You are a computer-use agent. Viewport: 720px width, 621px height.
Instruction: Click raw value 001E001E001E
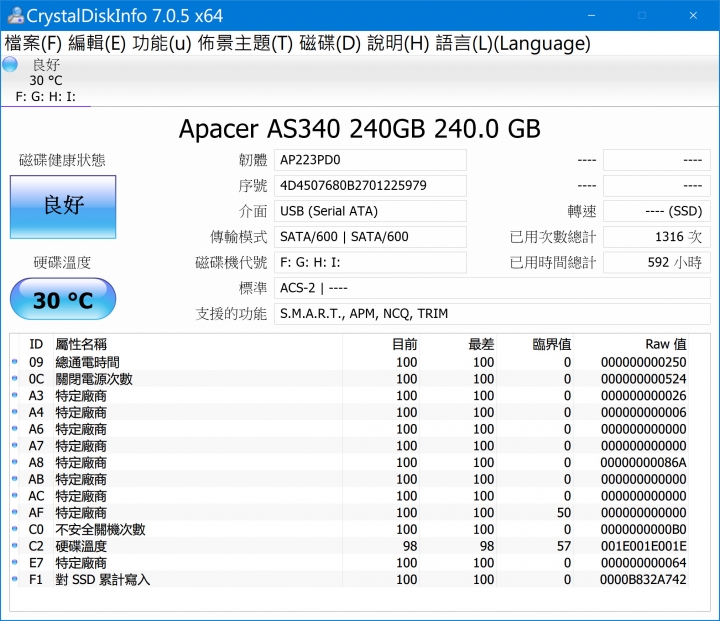point(643,546)
